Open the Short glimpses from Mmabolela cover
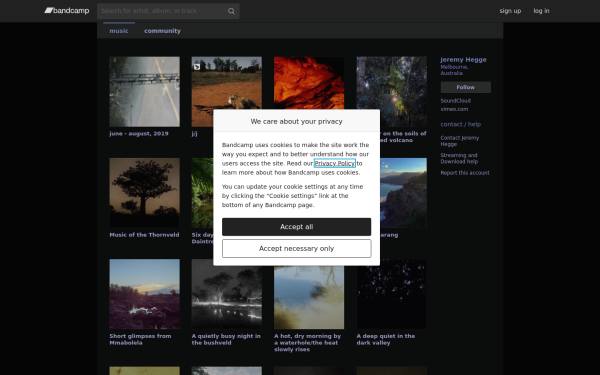This screenshot has height=375, width=600. coord(144,294)
